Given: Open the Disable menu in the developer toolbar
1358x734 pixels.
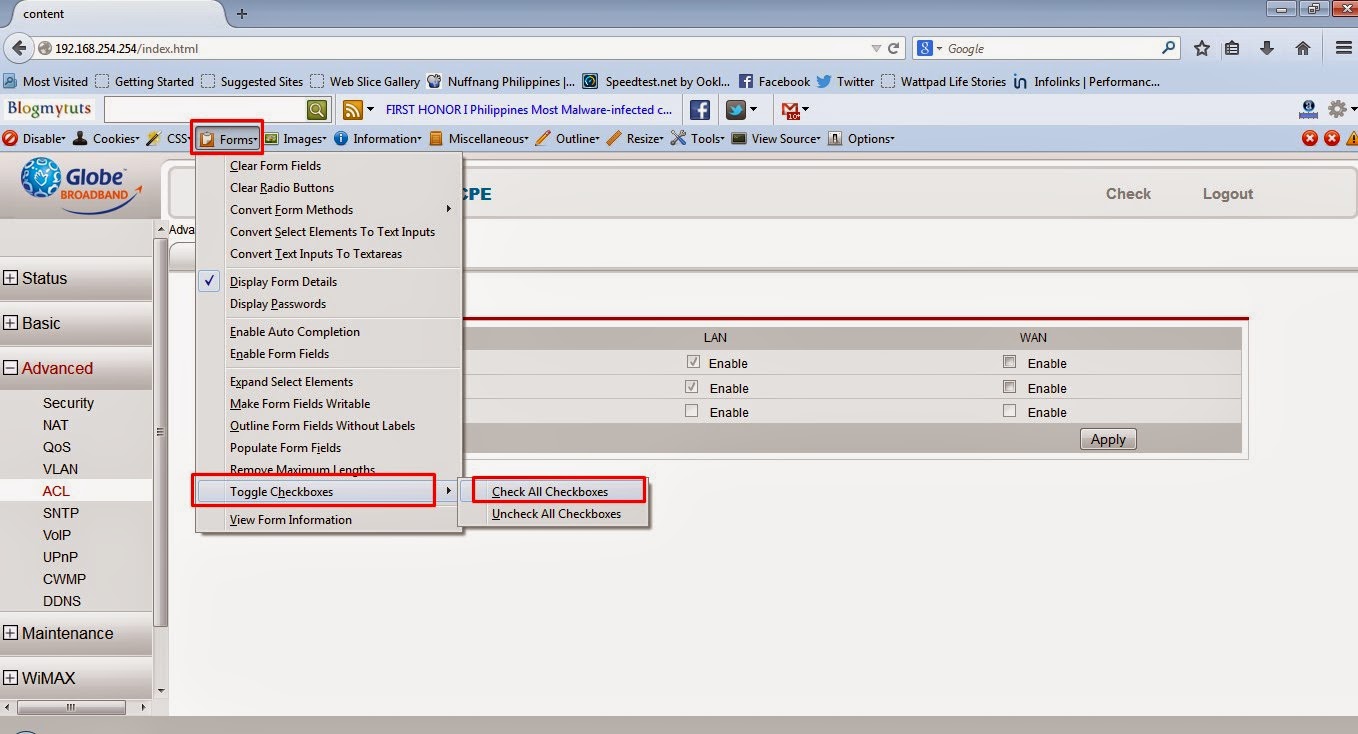Looking at the screenshot, I should [34, 139].
